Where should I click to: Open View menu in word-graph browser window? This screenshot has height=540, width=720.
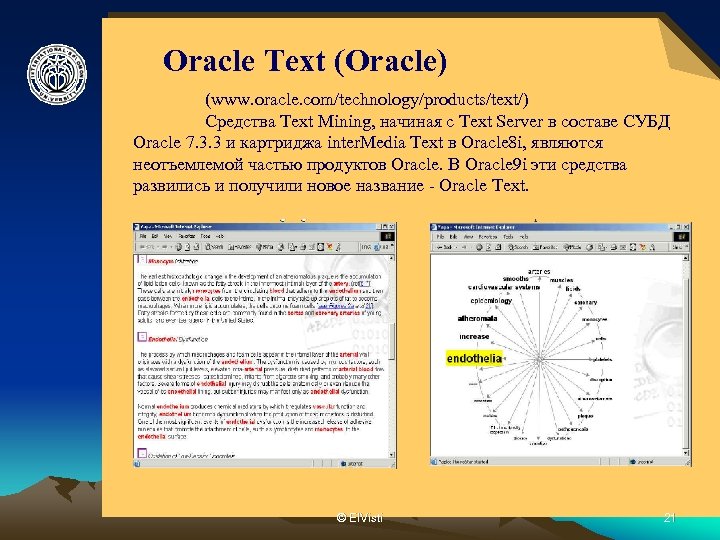pos(469,236)
